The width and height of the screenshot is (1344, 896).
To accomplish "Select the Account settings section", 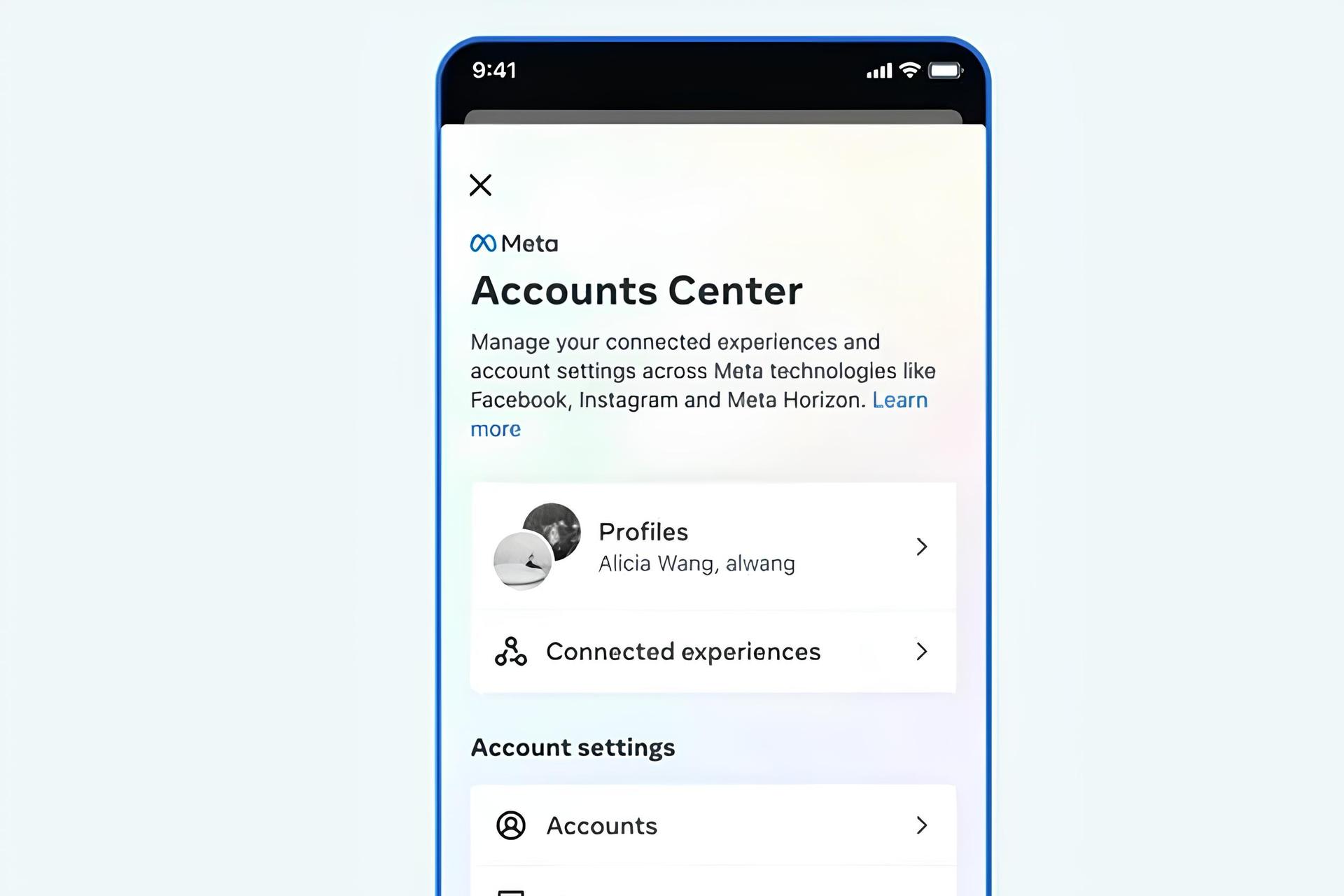I will (573, 747).
